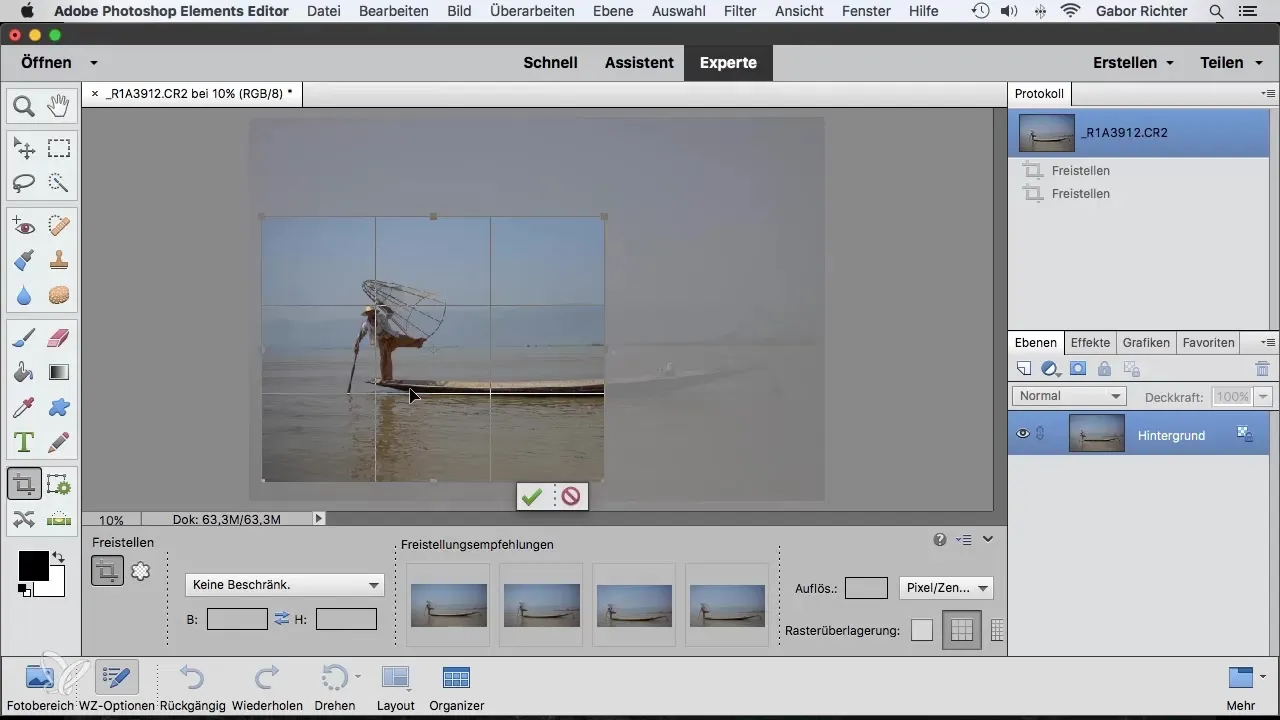Select the Red Eye Removal tool
Image resolution: width=1280 pixels, height=720 pixels.
point(24,227)
